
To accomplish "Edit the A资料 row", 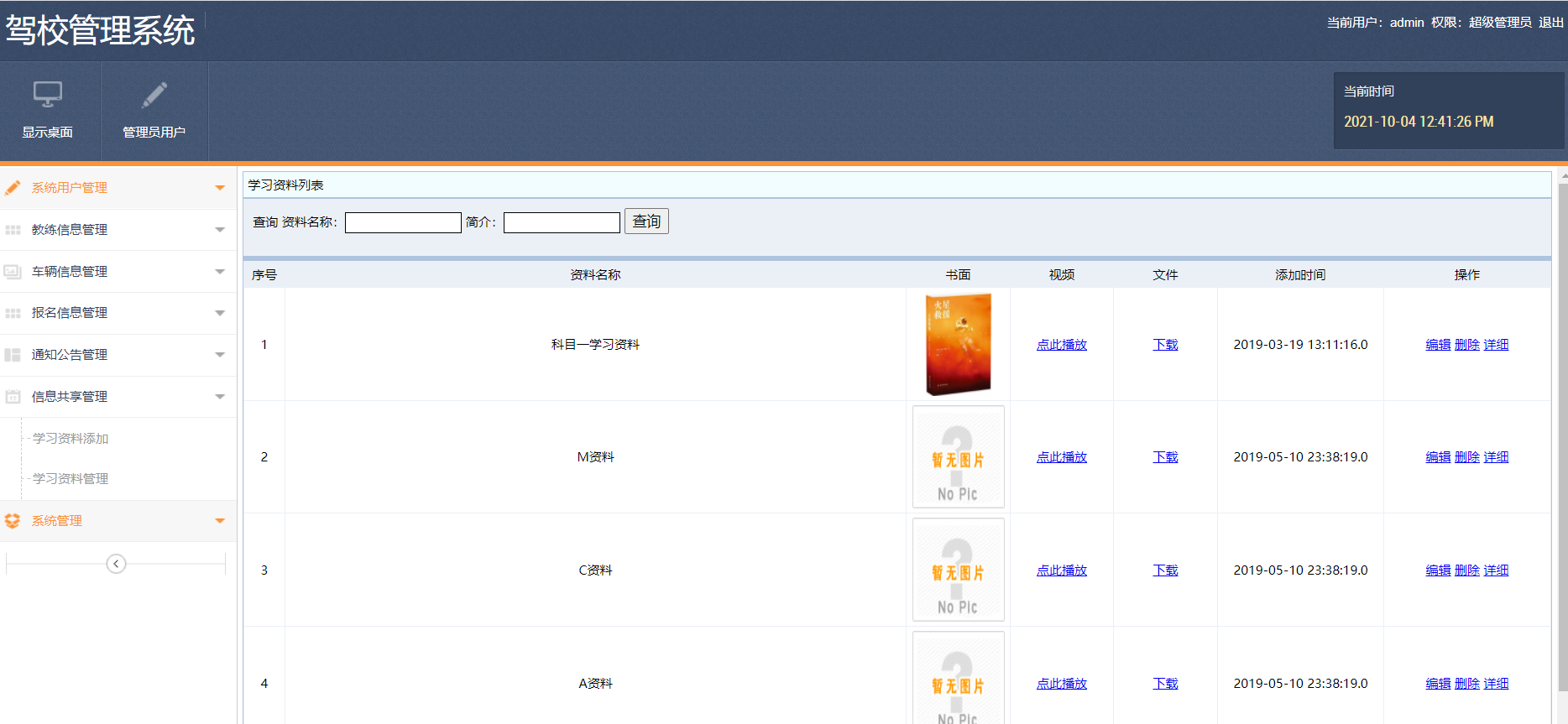I will [x=1438, y=684].
